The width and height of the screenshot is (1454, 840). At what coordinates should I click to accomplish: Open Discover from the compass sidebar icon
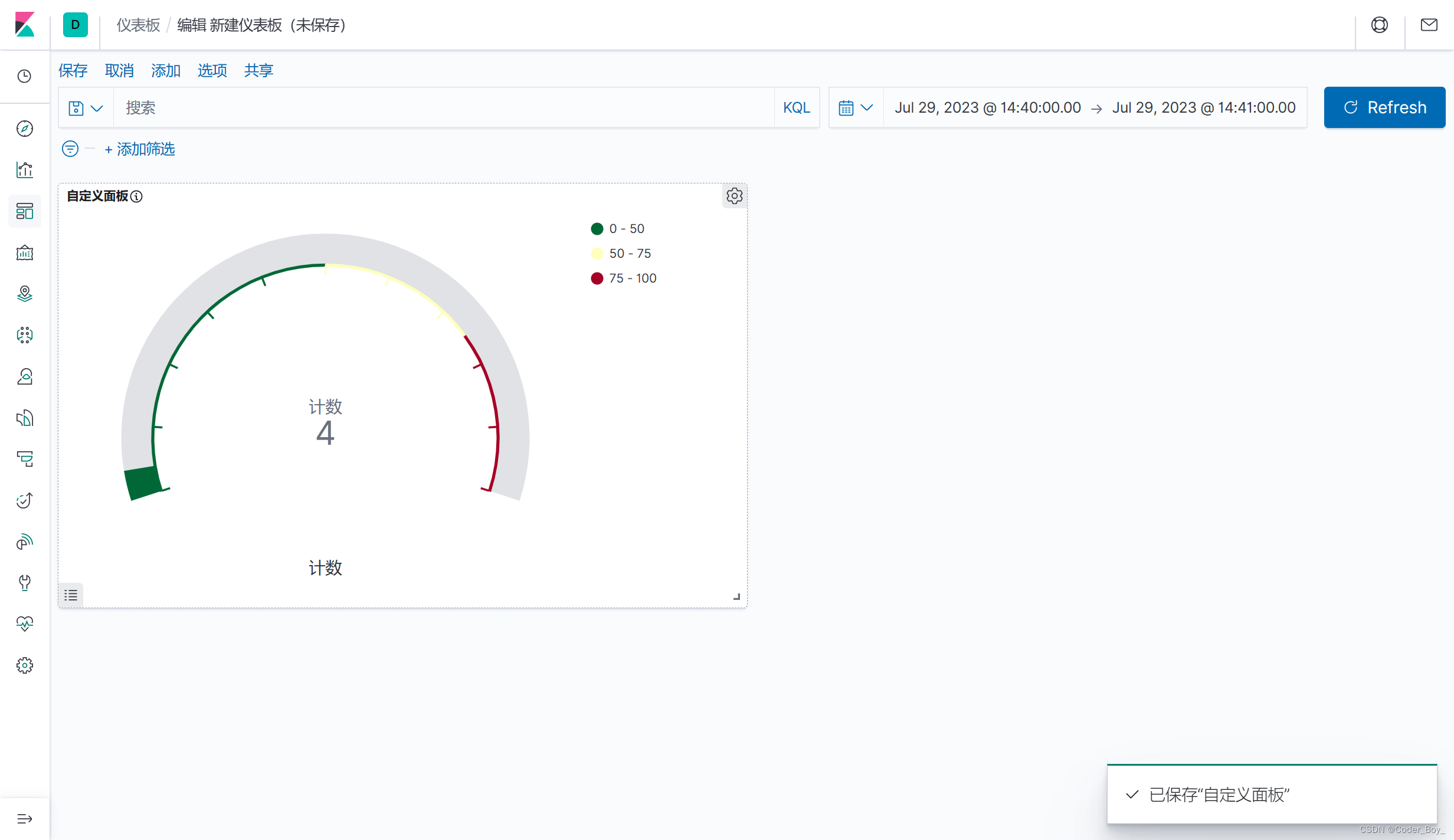coord(25,129)
